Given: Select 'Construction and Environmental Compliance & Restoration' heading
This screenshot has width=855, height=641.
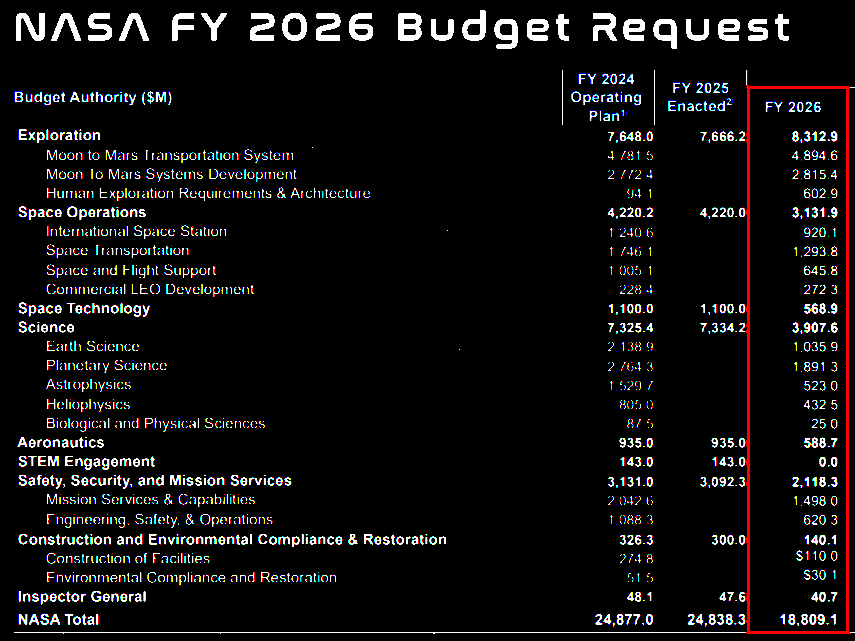Looking at the screenshot, I should [232, 540].
